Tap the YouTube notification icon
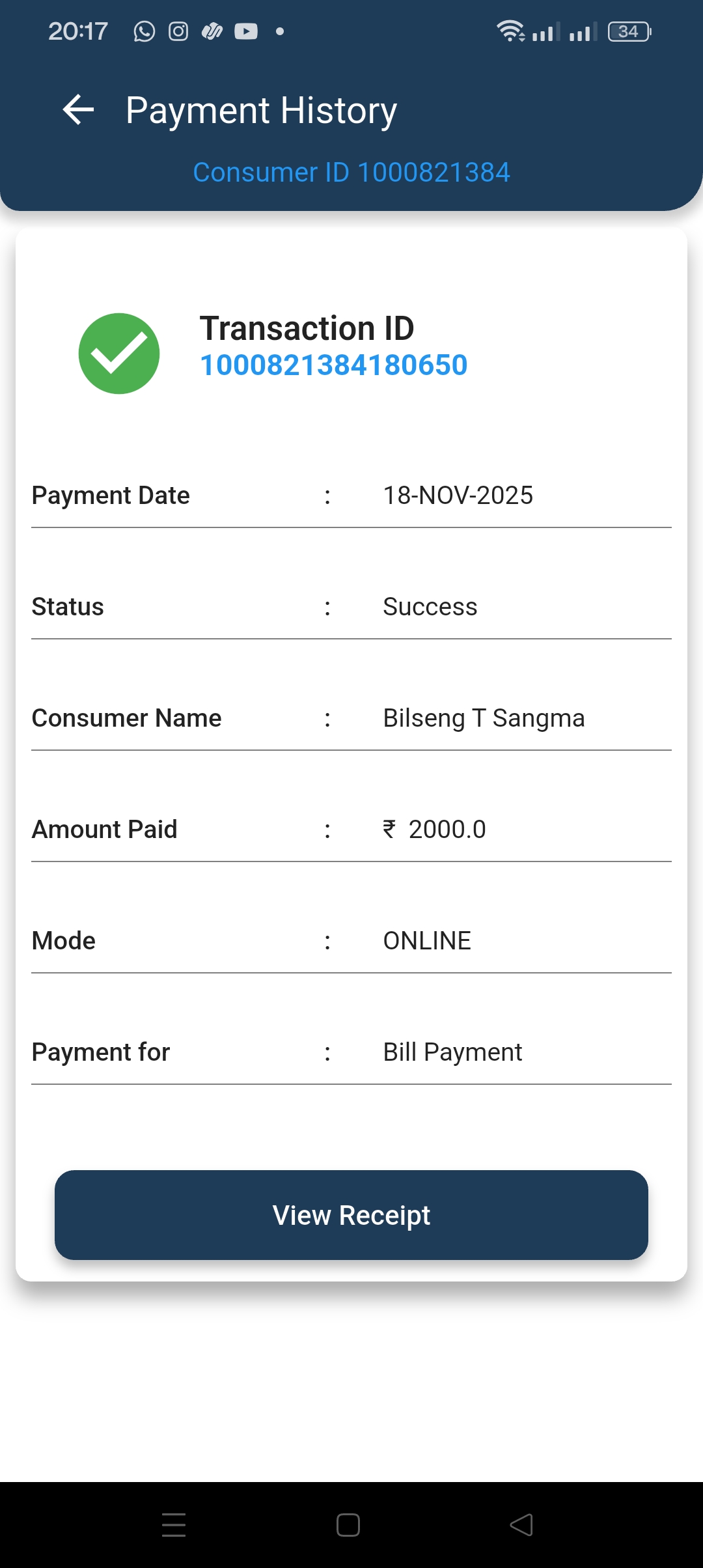 pos(246,31)
